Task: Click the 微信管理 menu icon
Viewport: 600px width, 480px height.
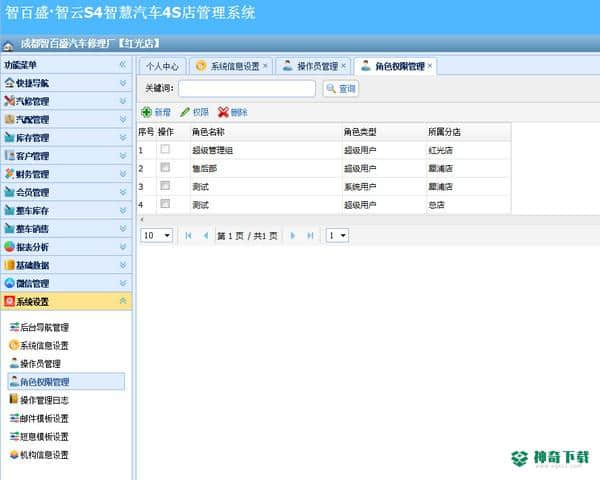Action: (x=9, y=283)
